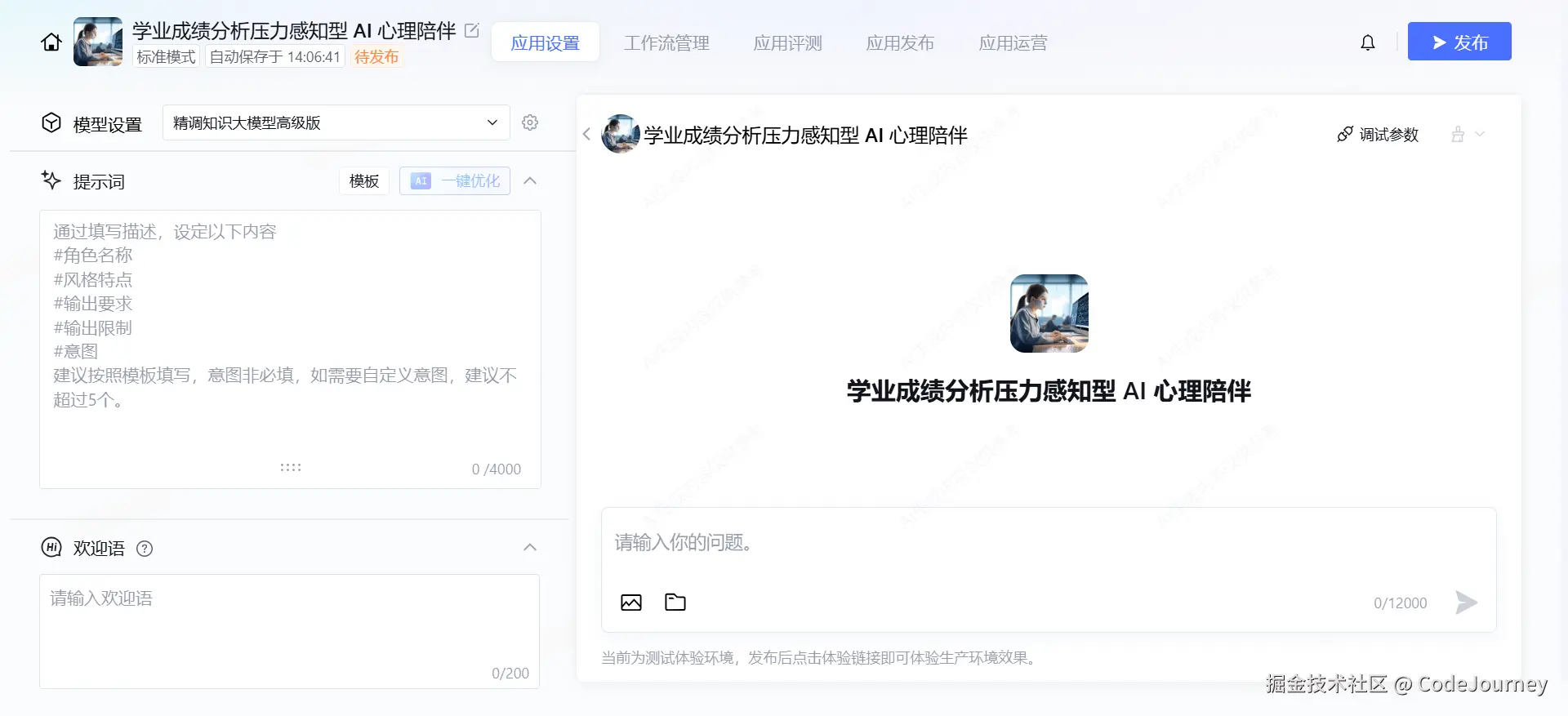The width and height of the screenshot is (1568, 716).
Task: Open the model selection dropdown
Action: [x=336, y=122]
